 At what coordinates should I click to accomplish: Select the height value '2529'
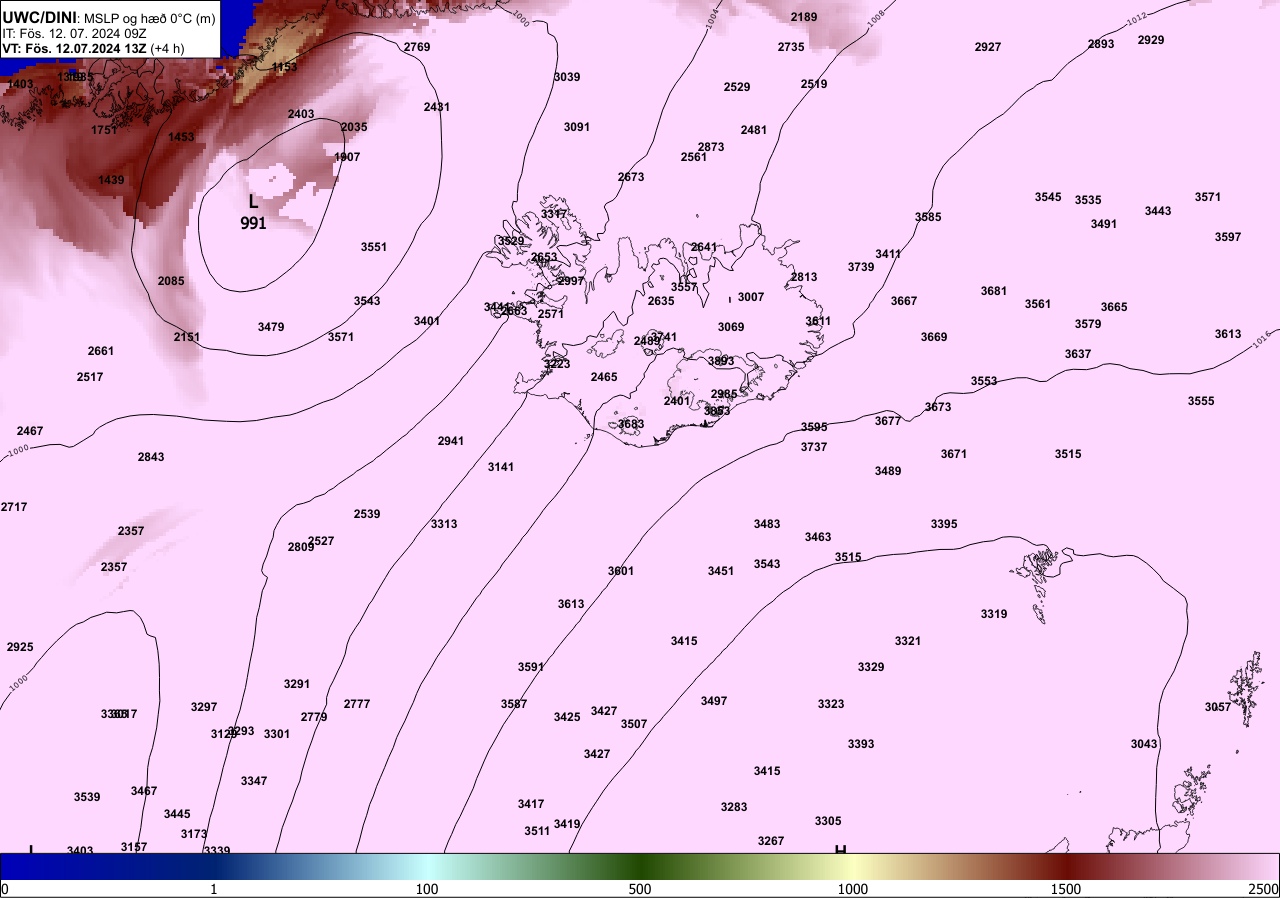coord(737,87)
